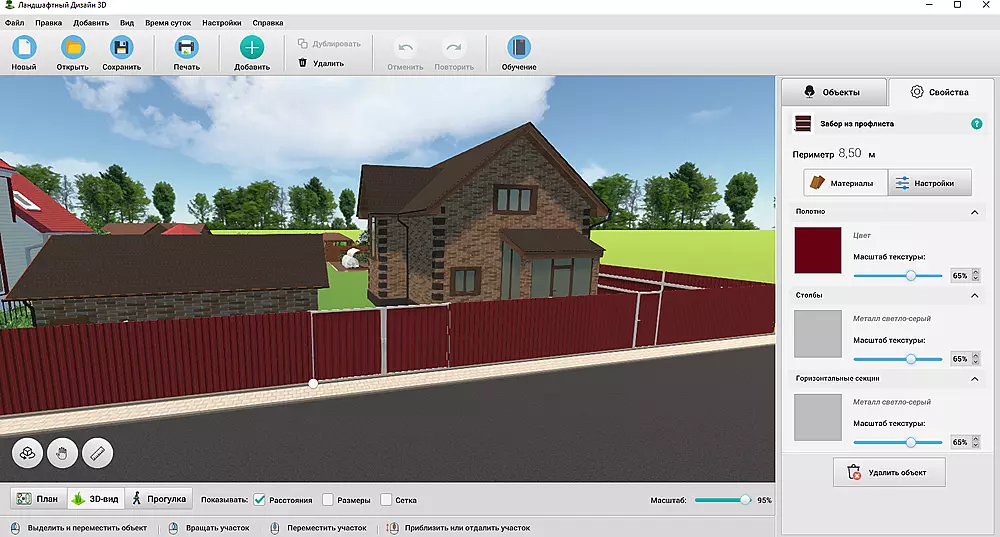Print the design via the printer icon

point(186,47)
